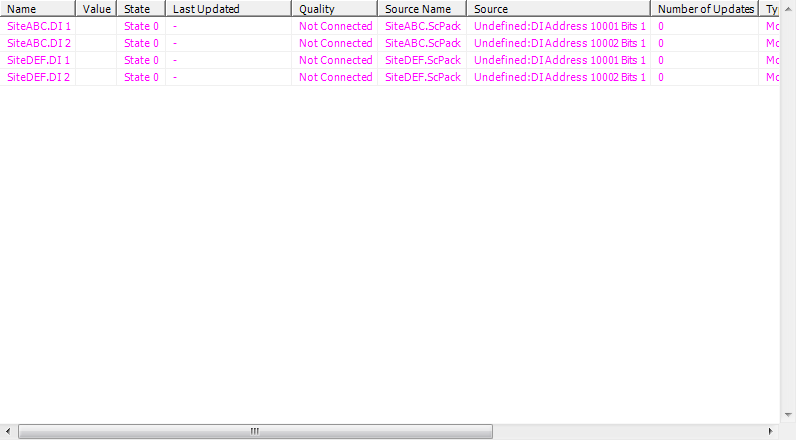Sort by the Name column header
This screenshot has height=440, width=796.
coord(37,9)
